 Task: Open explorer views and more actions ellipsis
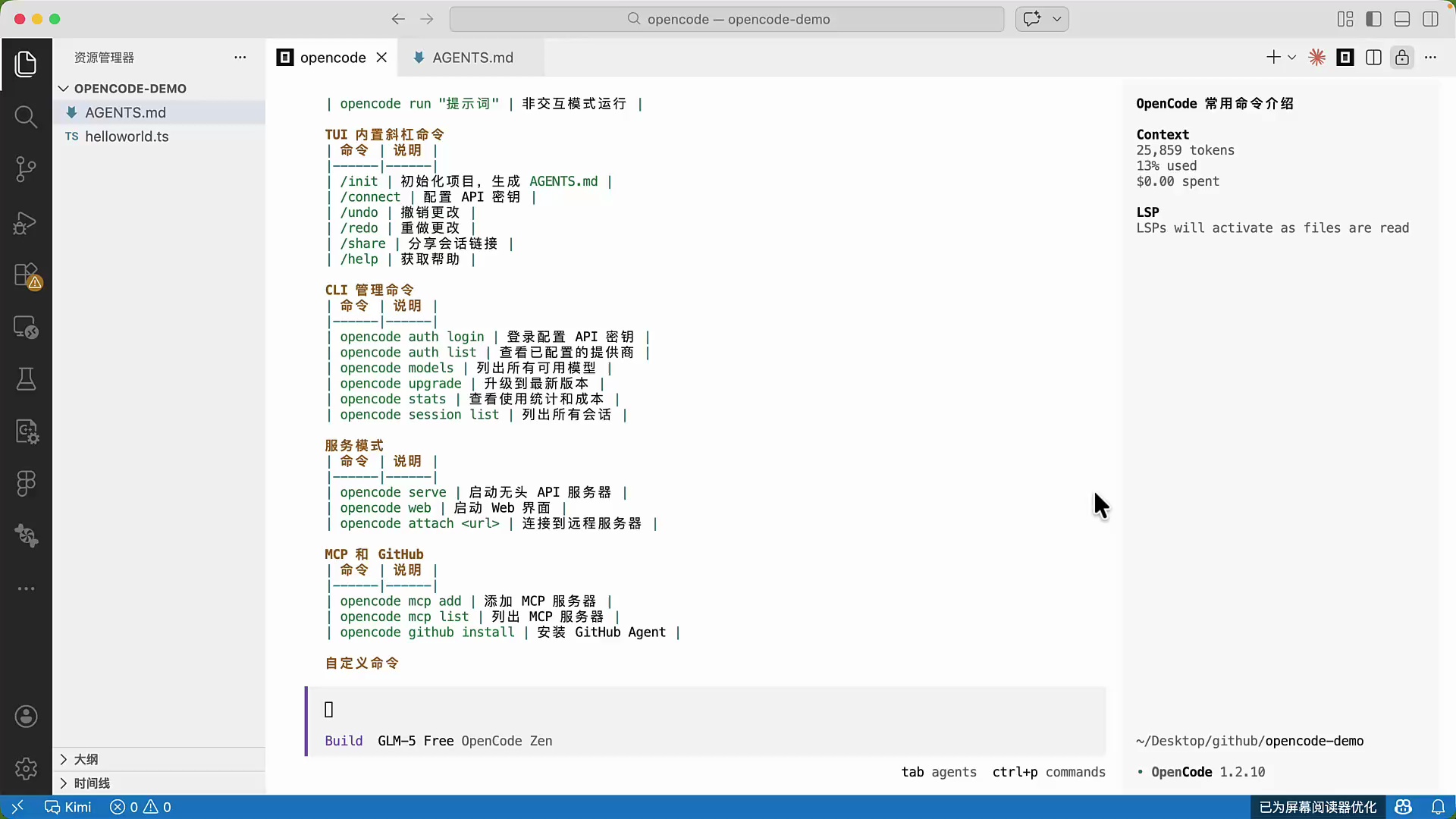tap(240, 58)
